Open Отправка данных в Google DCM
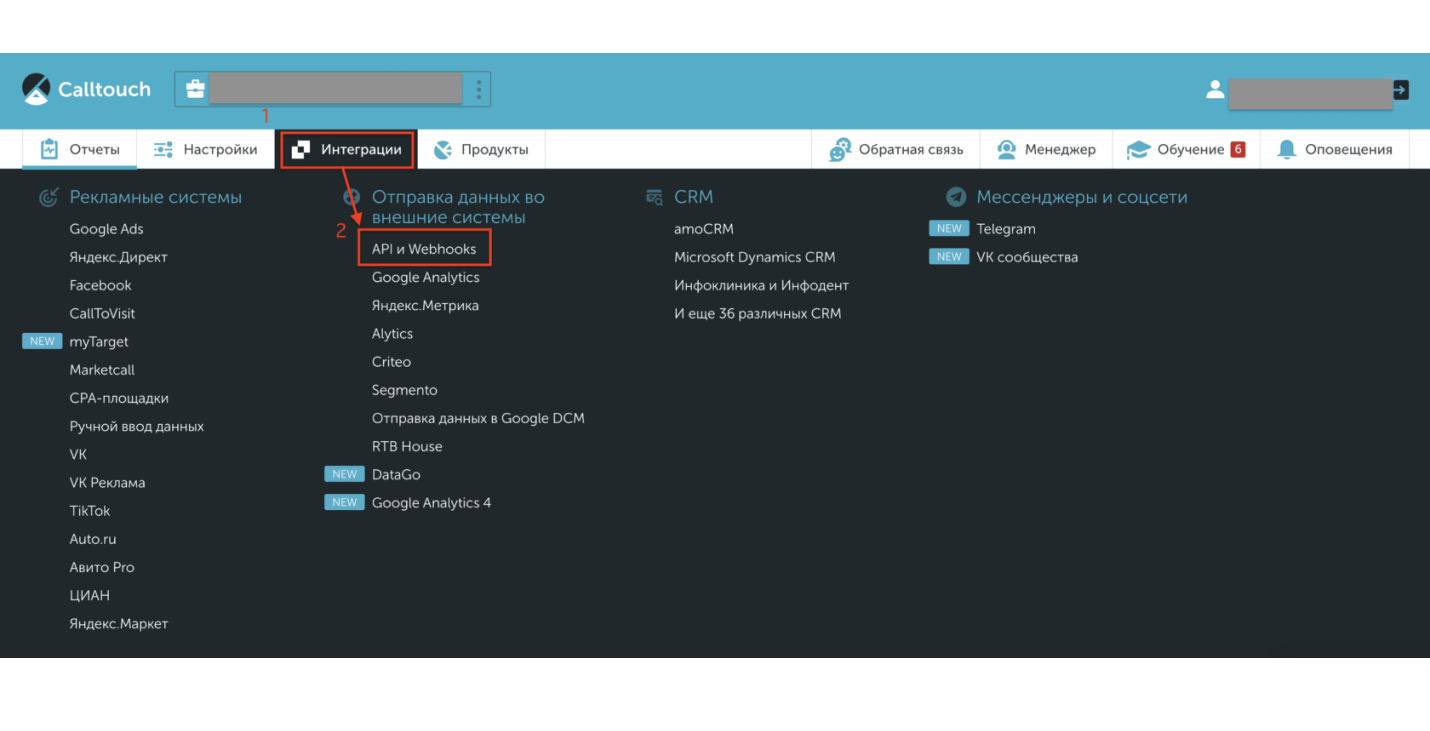 tap(478, 418)
